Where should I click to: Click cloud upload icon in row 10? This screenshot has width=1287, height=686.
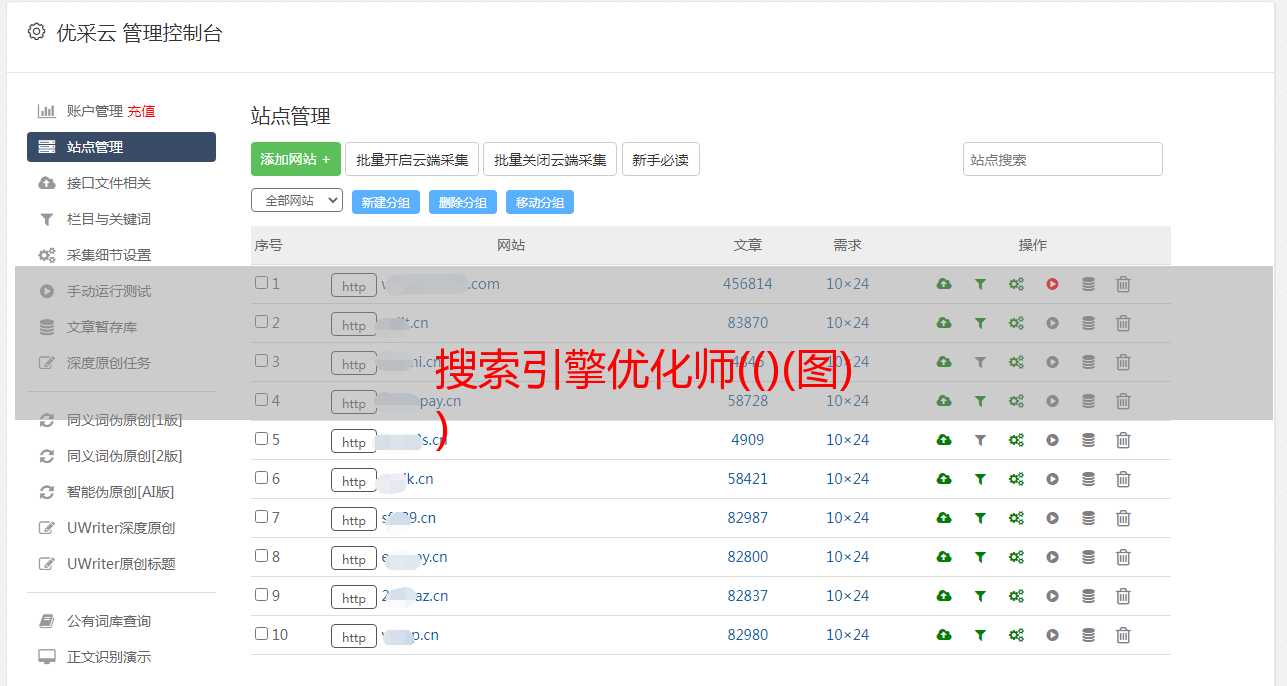[944, 635]
